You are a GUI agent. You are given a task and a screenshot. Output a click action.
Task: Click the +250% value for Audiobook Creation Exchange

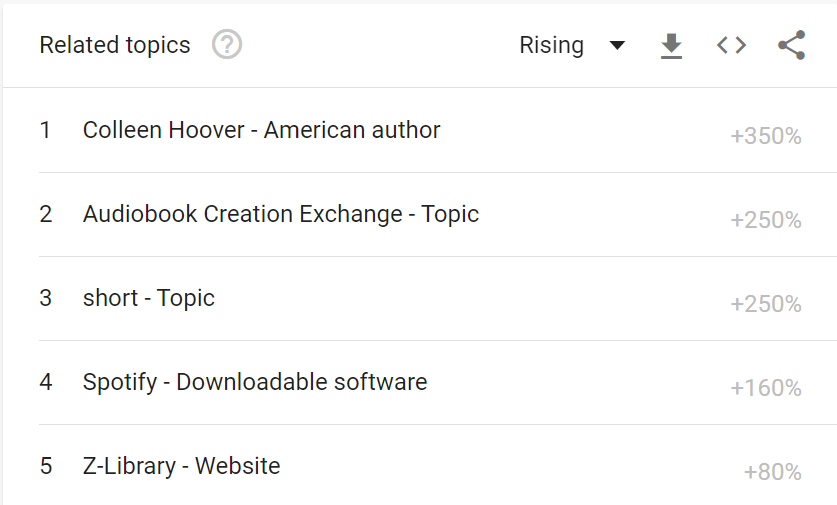pyautogui.click(x=765, y=220)
